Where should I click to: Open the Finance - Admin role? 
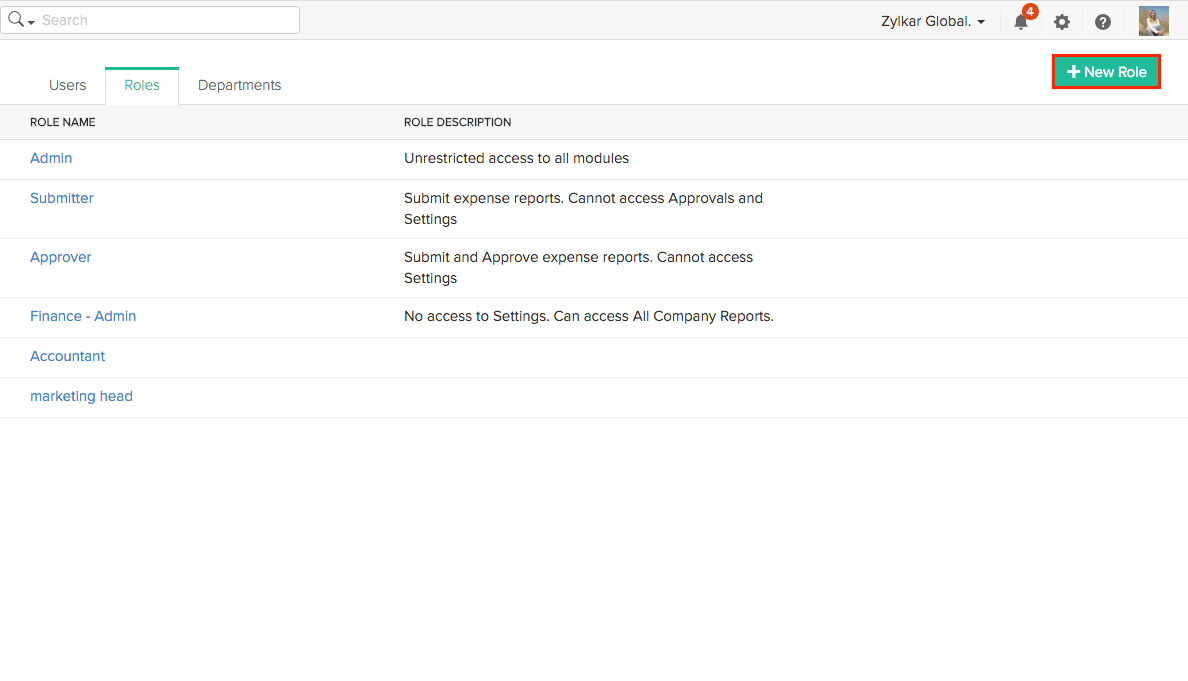pos(83,316)
